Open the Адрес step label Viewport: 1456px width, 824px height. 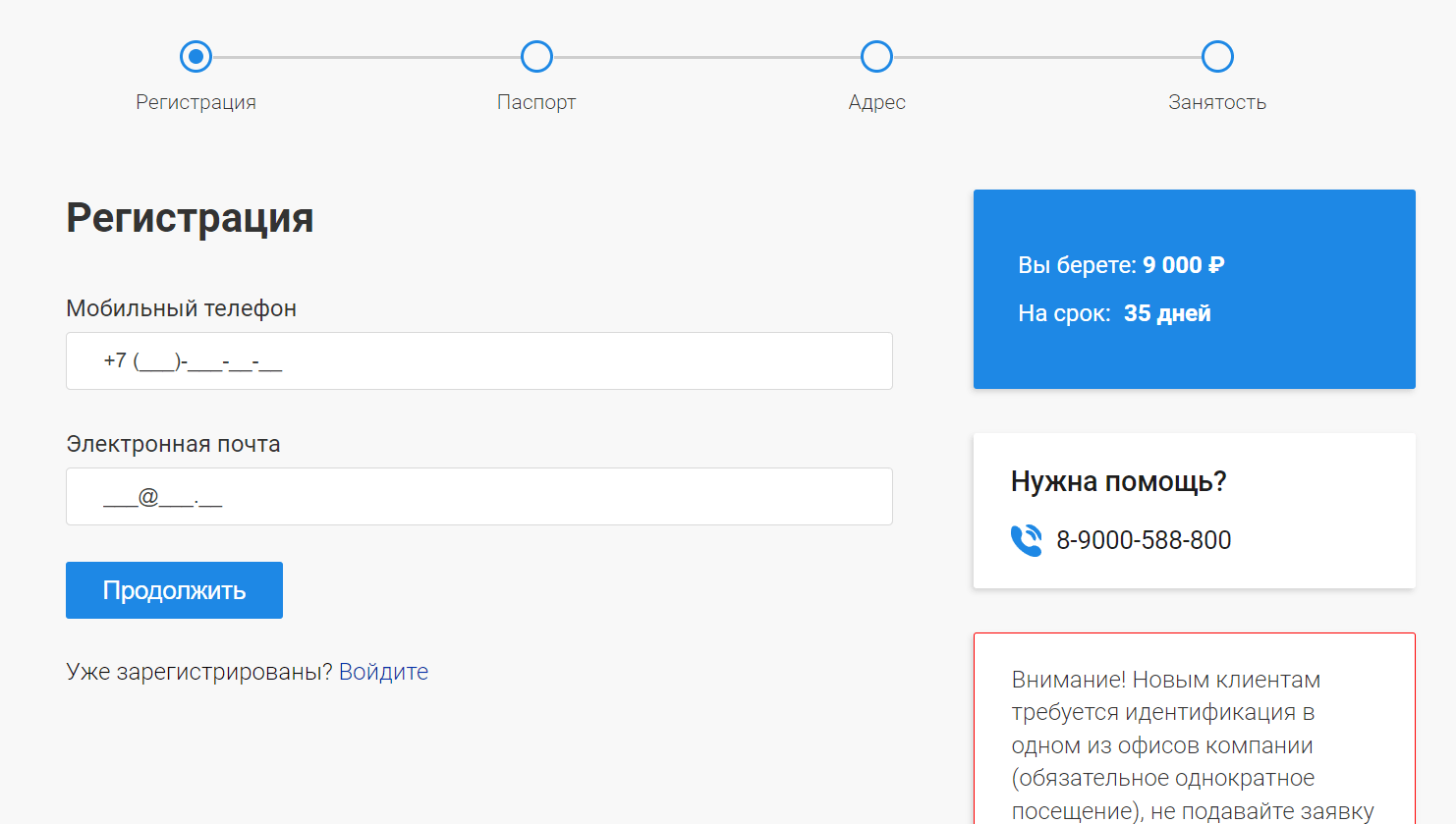(876, 102)
